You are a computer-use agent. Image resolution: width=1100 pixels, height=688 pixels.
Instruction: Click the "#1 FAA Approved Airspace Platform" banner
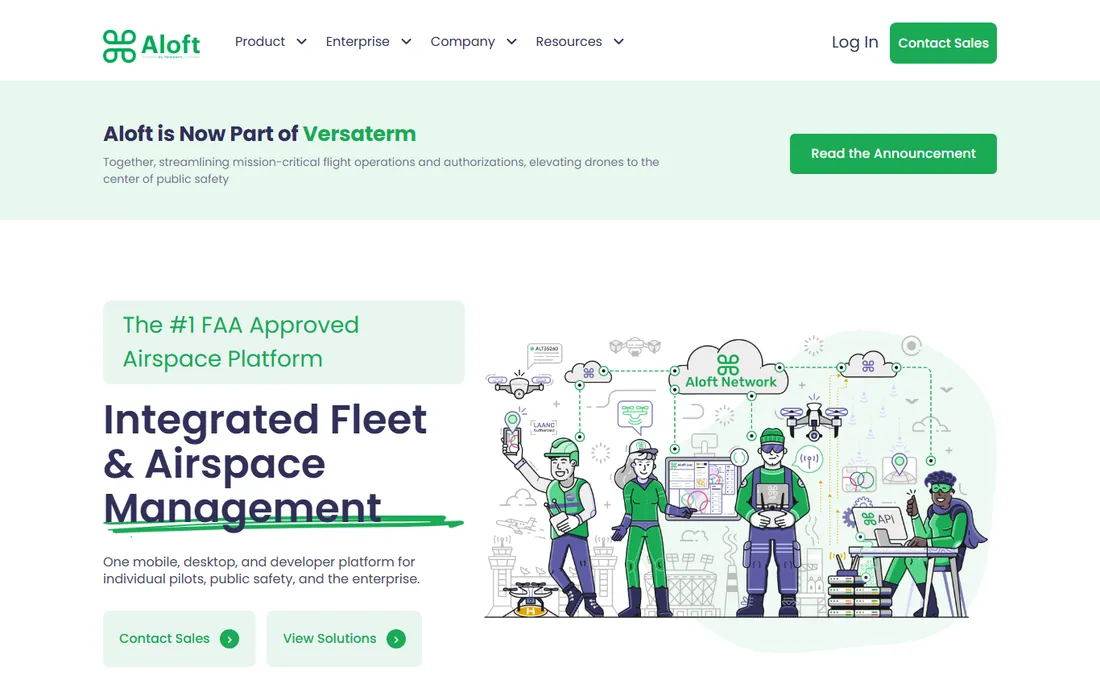[x=283, y=342]
